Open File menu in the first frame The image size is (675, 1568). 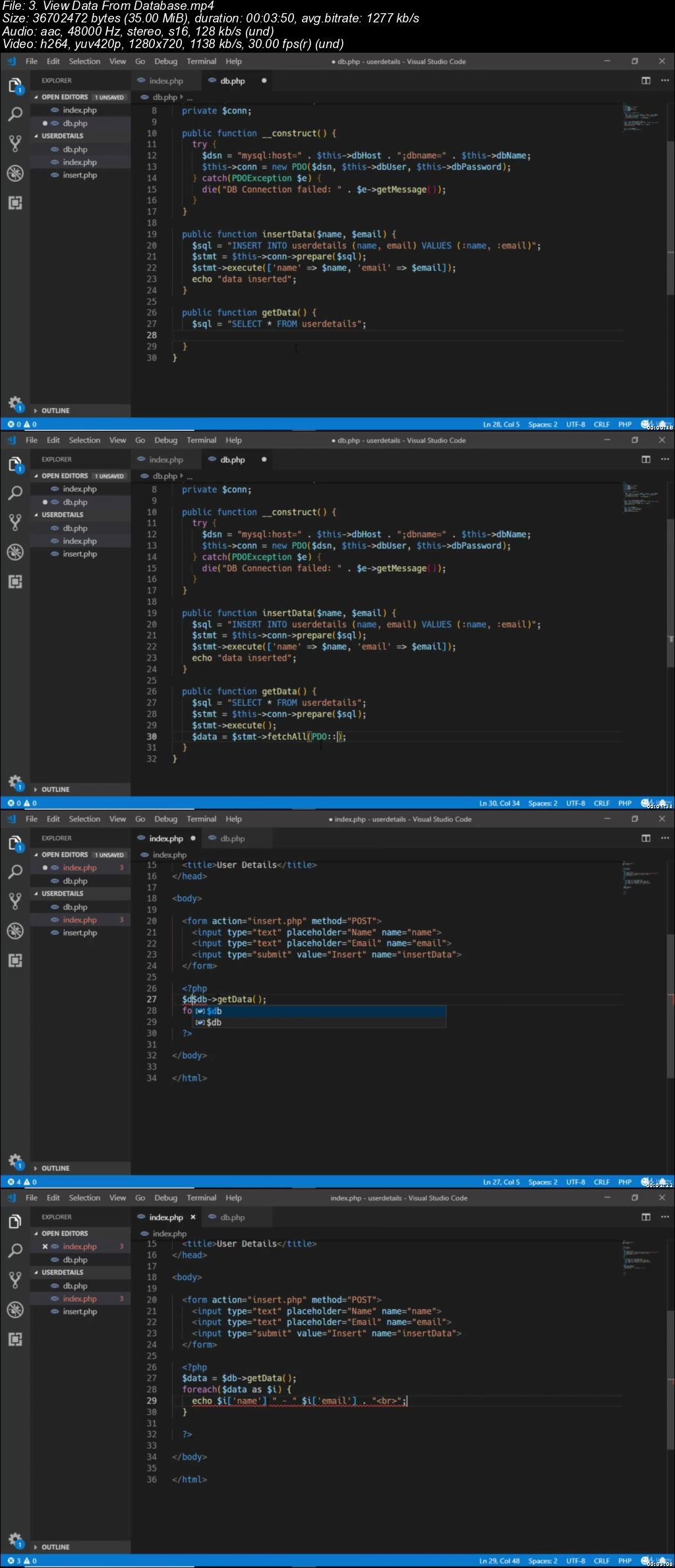pyautogui.click(x=32, y=61)
